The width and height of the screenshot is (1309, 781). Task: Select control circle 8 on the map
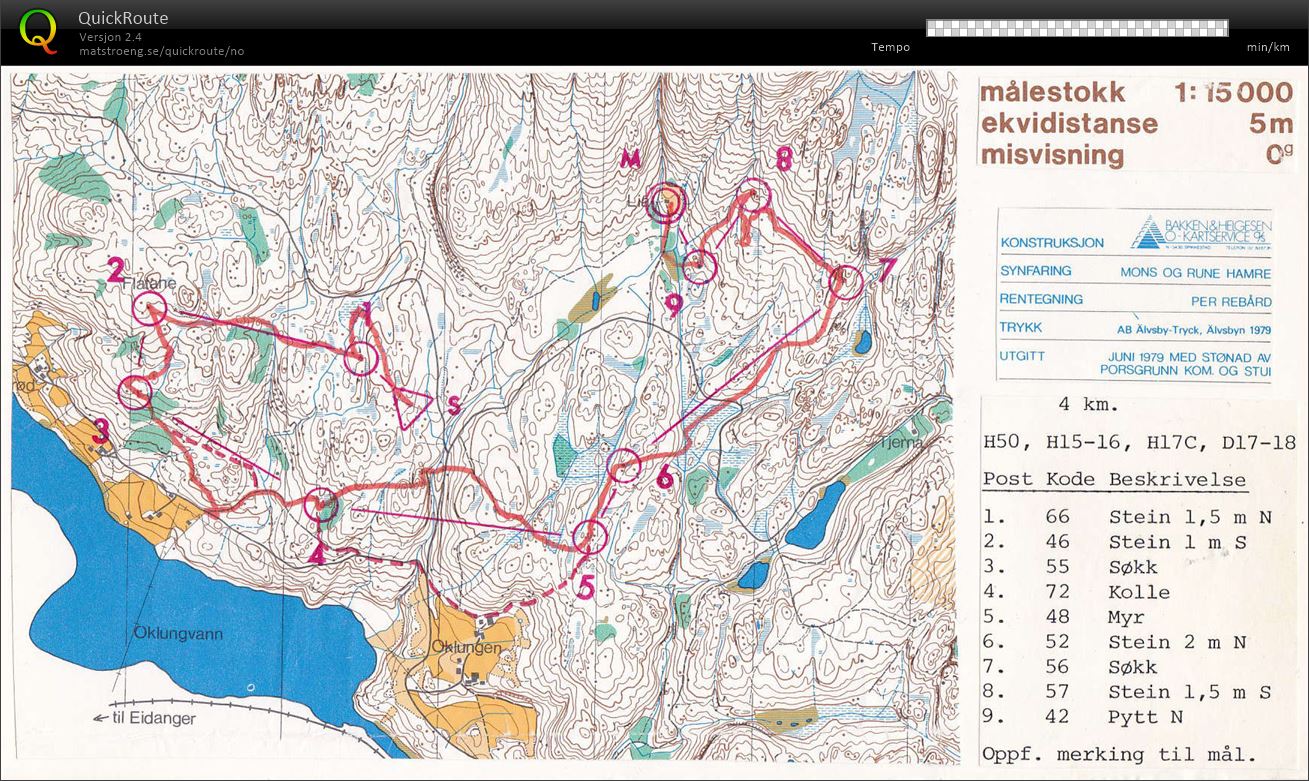coord(754,194)
